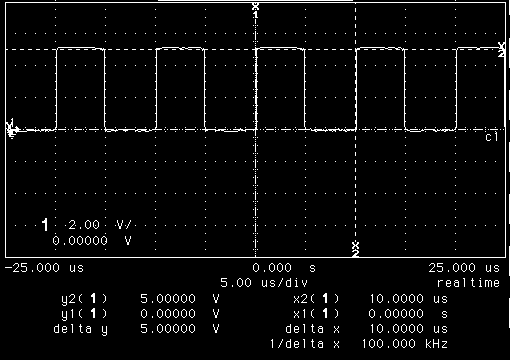Click the realtime acquisition mode label
Viewport: 510px width, 360px height.
pyautogui.click(x=468, y=283)
